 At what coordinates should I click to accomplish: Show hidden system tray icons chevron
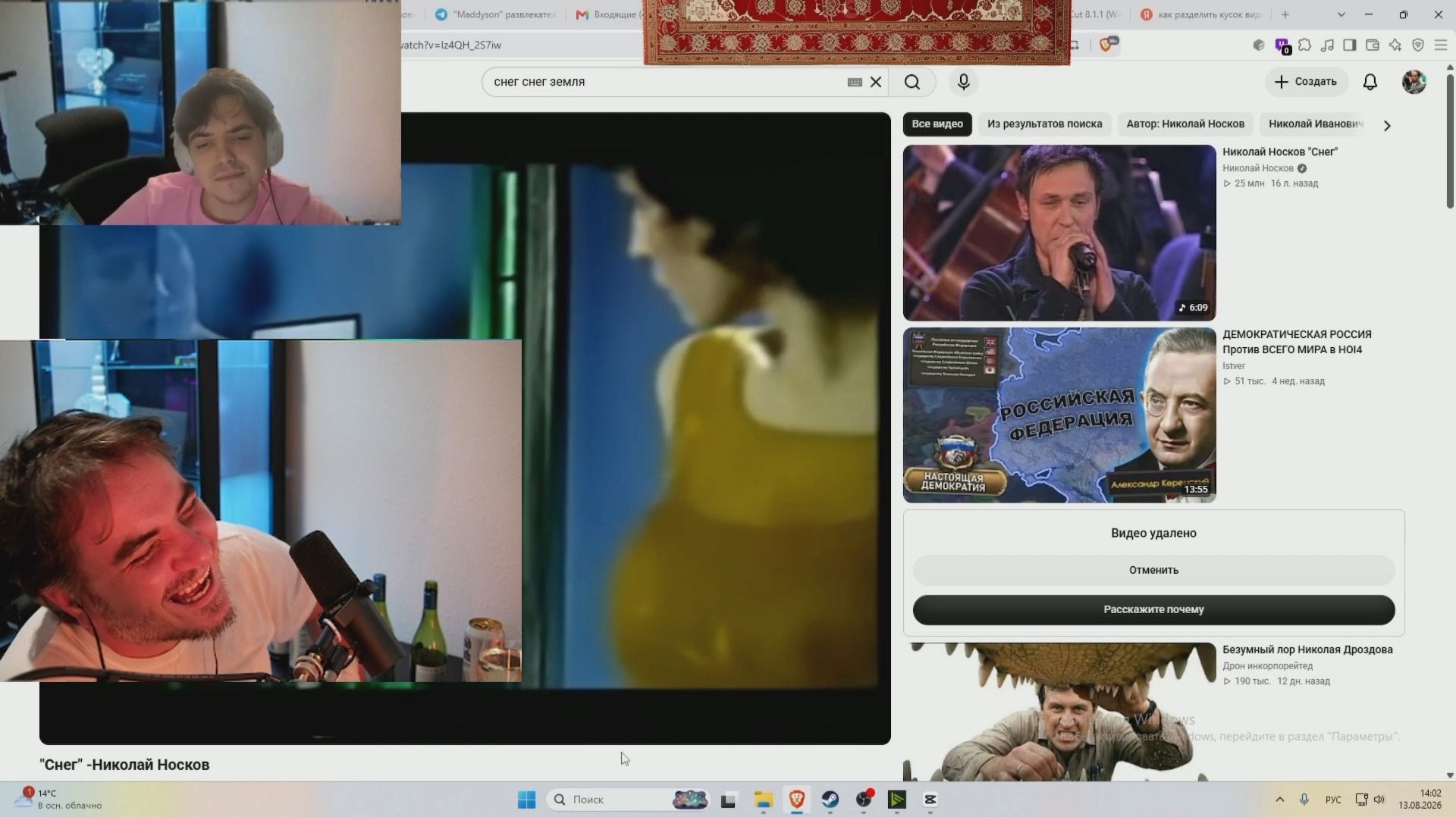click(1280, 800)
